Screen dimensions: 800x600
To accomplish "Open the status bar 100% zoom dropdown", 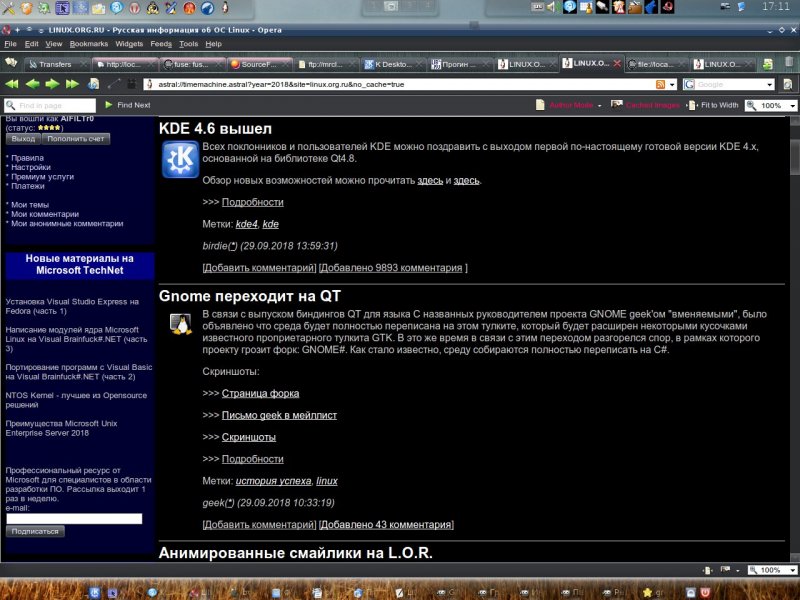I will pyautogui.click(x=792, y=570).
